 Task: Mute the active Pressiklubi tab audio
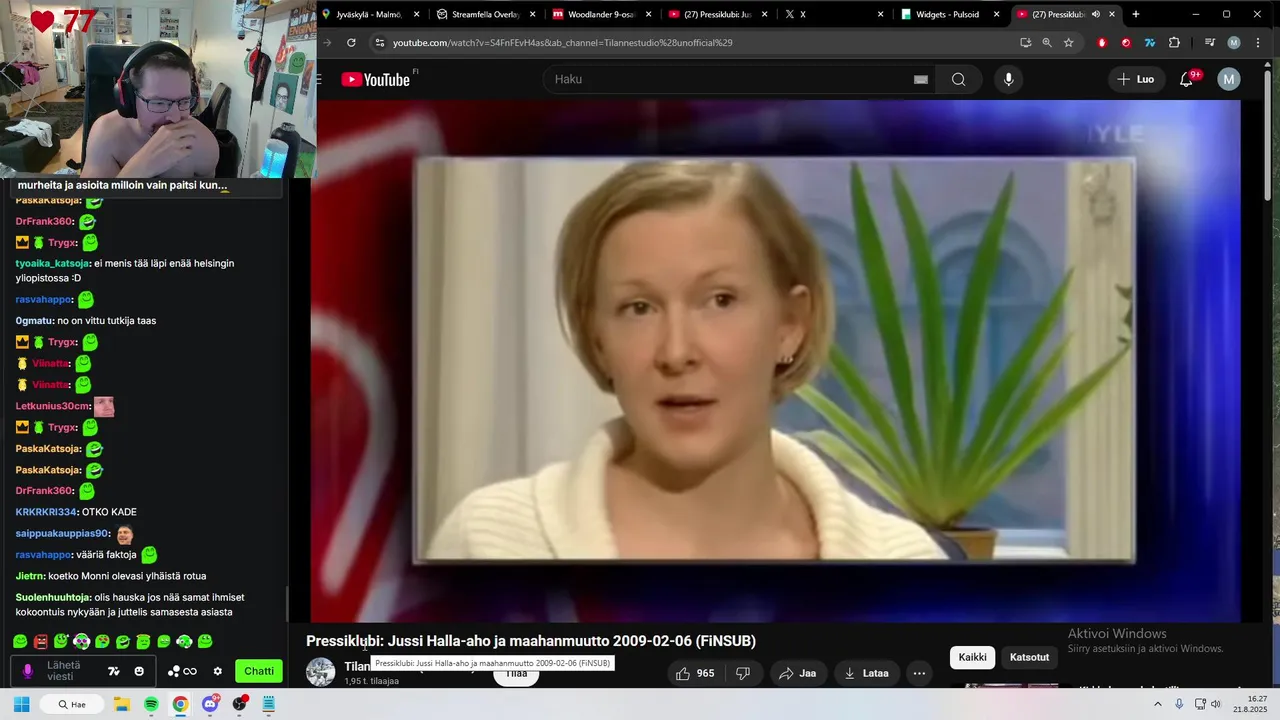pyautogui.click(x=1096, y=14)
